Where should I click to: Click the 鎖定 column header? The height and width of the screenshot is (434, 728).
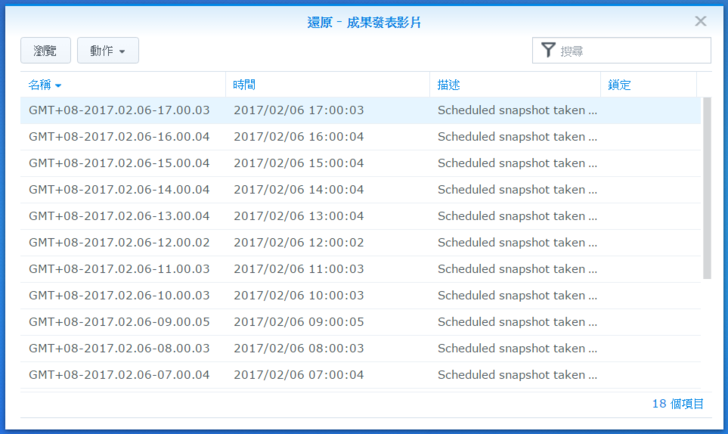click(648, 84)
